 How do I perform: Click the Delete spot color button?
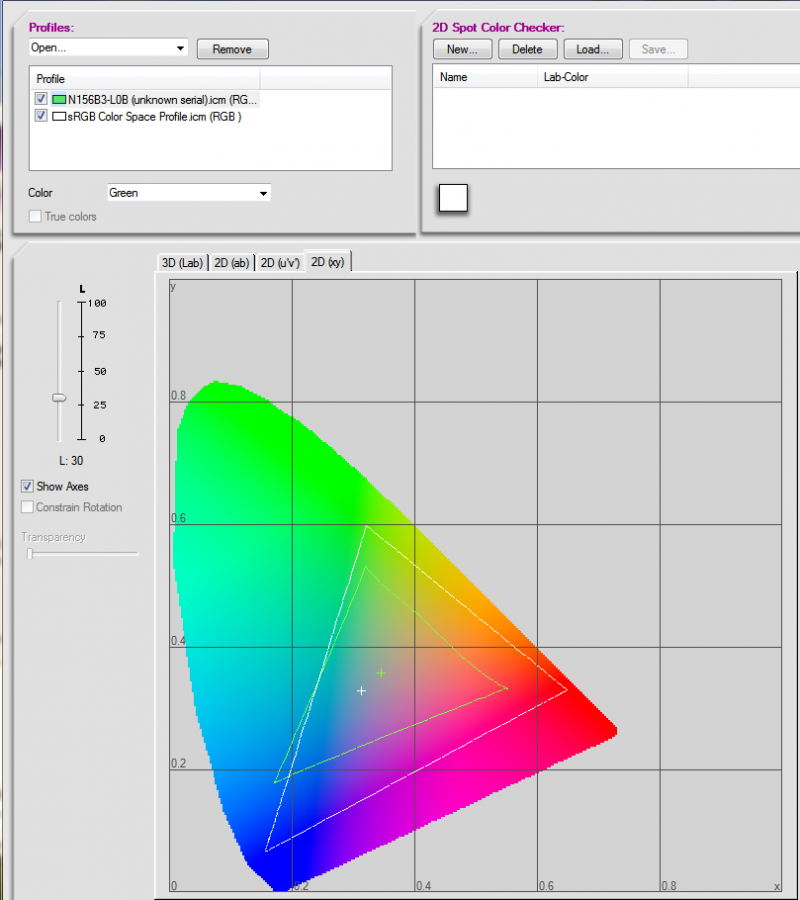[x=528, y=49]
